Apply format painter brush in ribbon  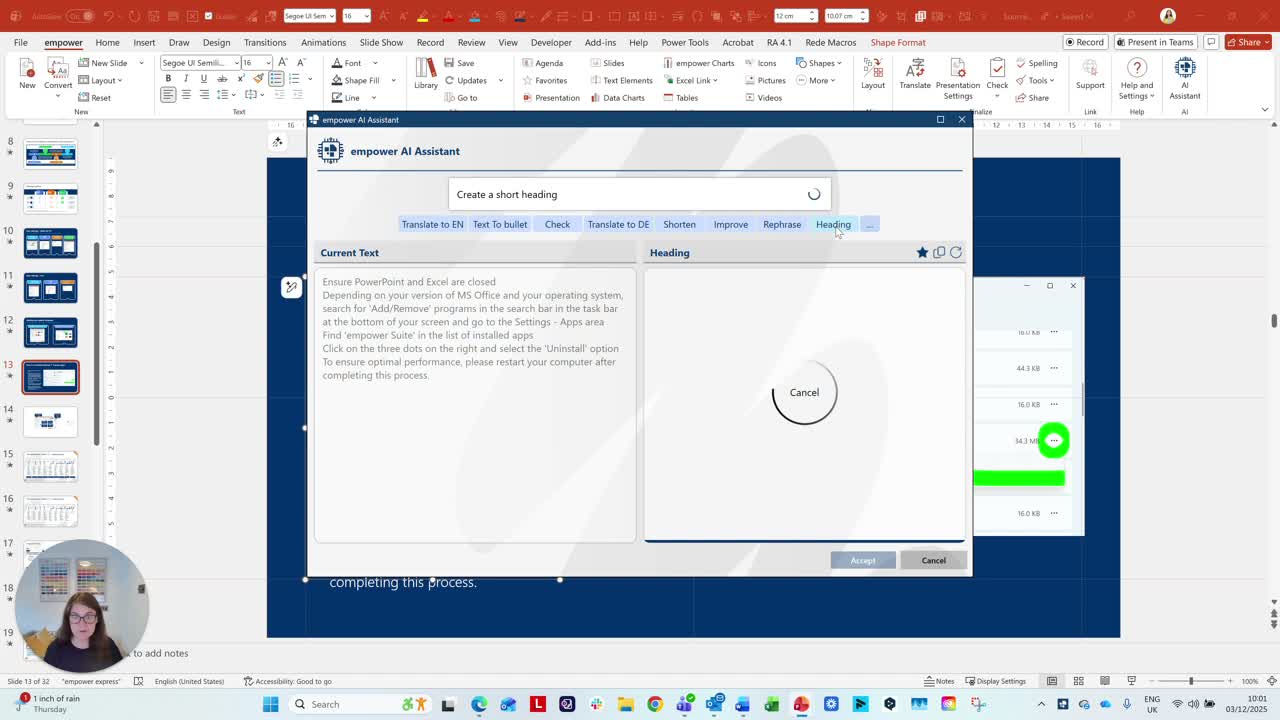[258, 79]
